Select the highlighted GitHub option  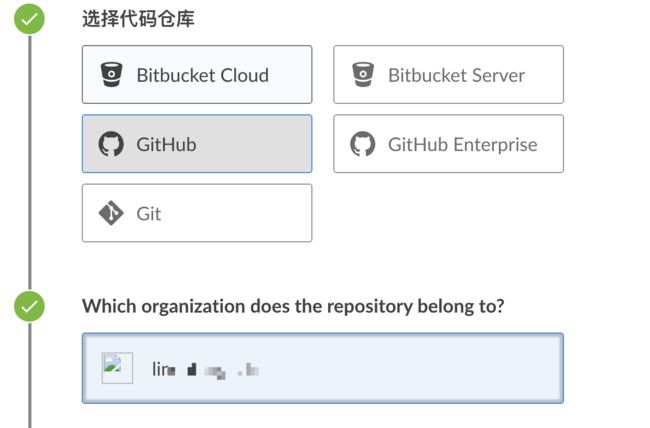197,144
